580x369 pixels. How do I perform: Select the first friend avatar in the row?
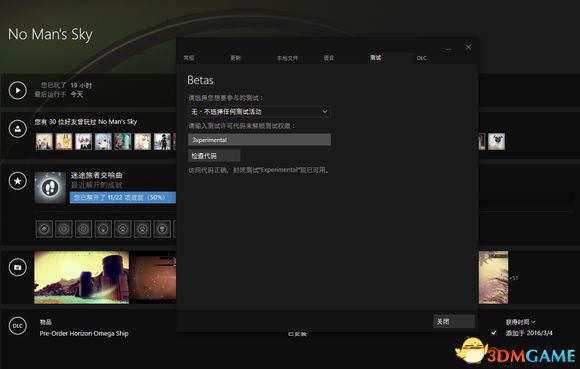tap(44, 142)
